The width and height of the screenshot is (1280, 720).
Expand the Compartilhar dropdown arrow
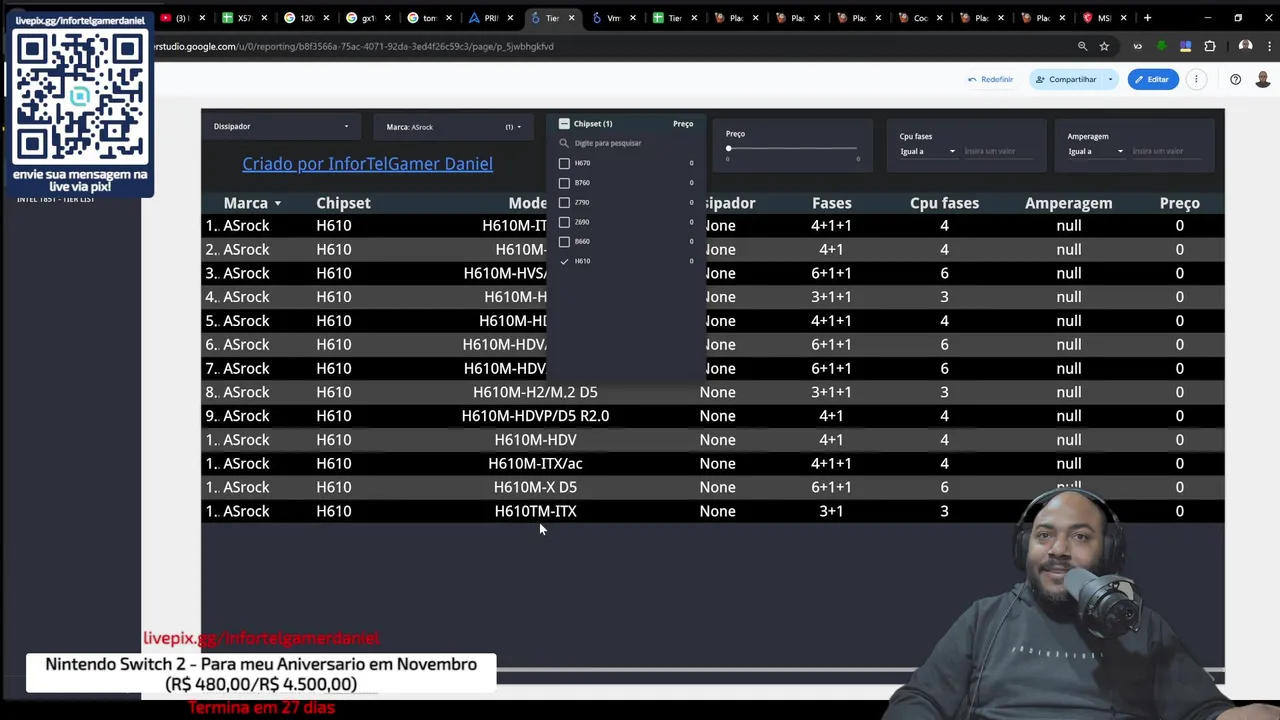(x=1110, y=79)
